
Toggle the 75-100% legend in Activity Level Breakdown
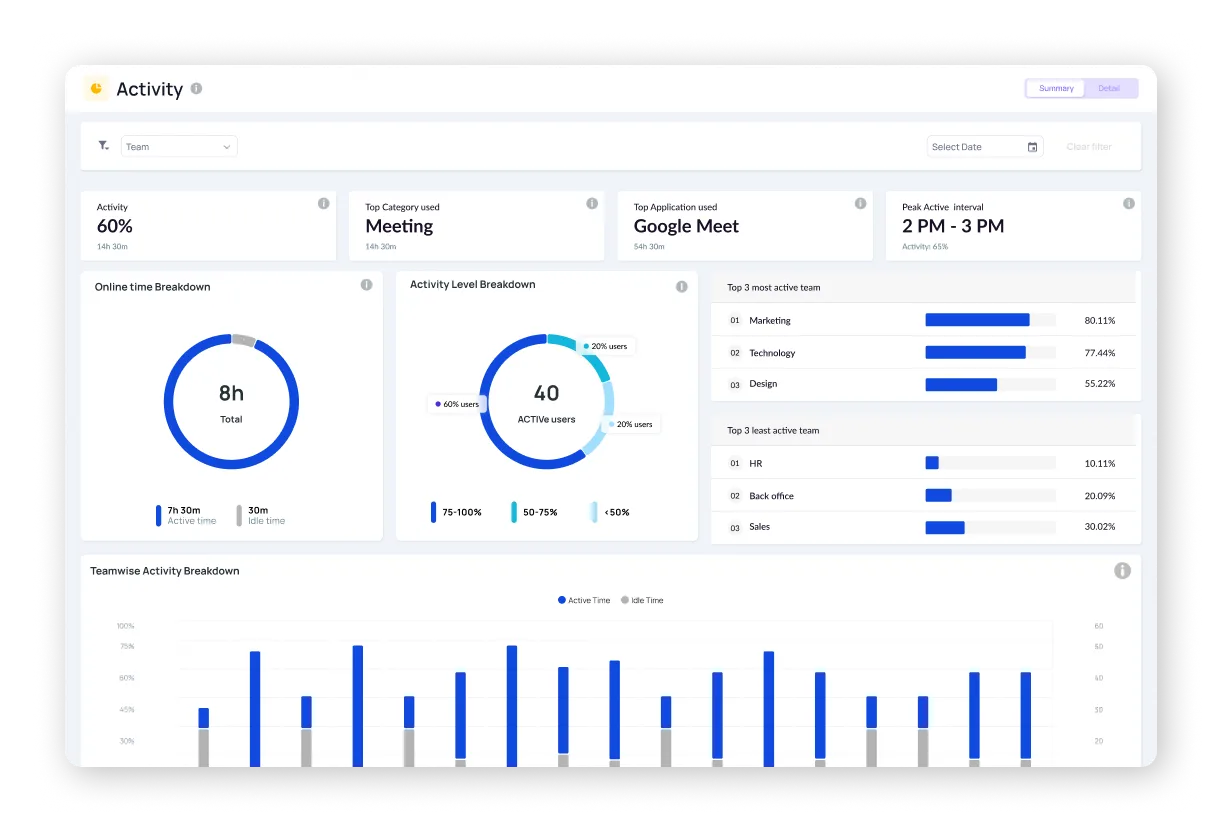(x=456, y=512)
